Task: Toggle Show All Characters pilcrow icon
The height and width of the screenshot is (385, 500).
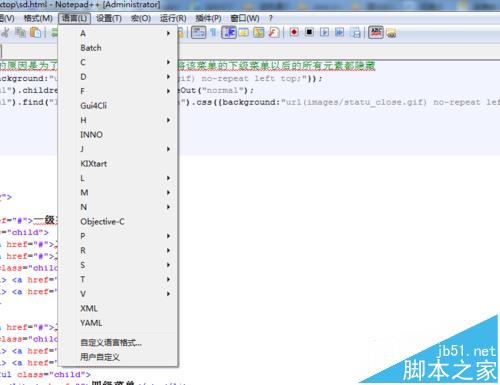Action: [213, 32]
